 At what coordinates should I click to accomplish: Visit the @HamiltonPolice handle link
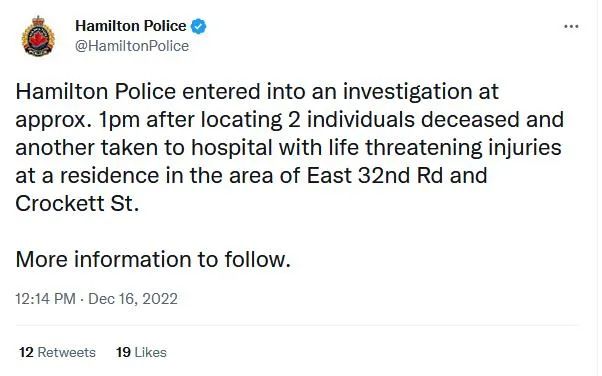point(132,46)
